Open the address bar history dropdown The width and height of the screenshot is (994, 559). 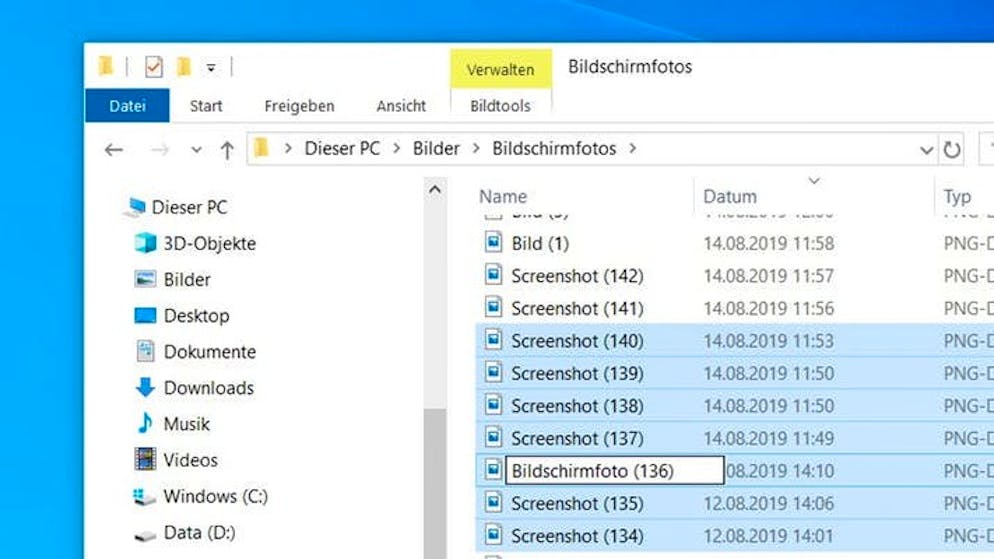point(926,150)
